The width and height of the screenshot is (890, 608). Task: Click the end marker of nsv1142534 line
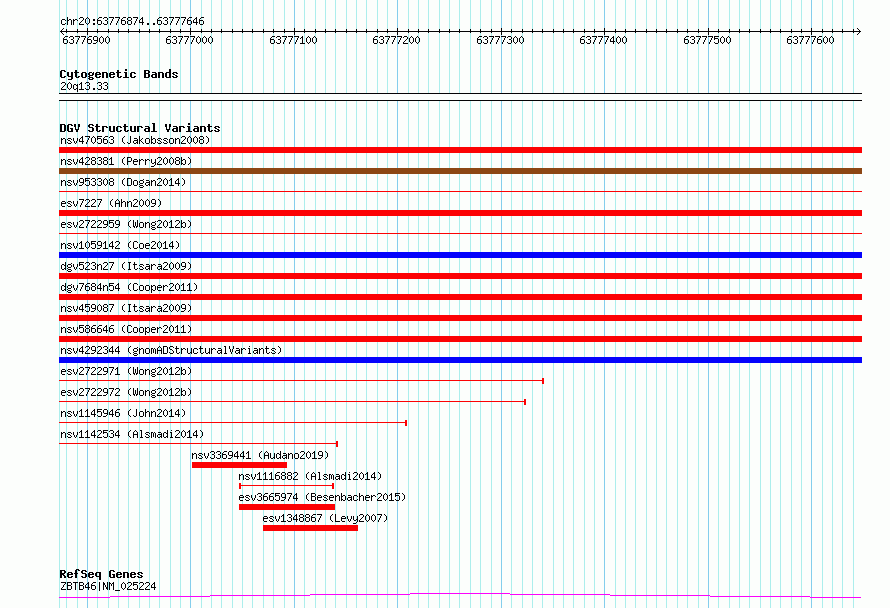pyautogui.click(x=337, y=444)
